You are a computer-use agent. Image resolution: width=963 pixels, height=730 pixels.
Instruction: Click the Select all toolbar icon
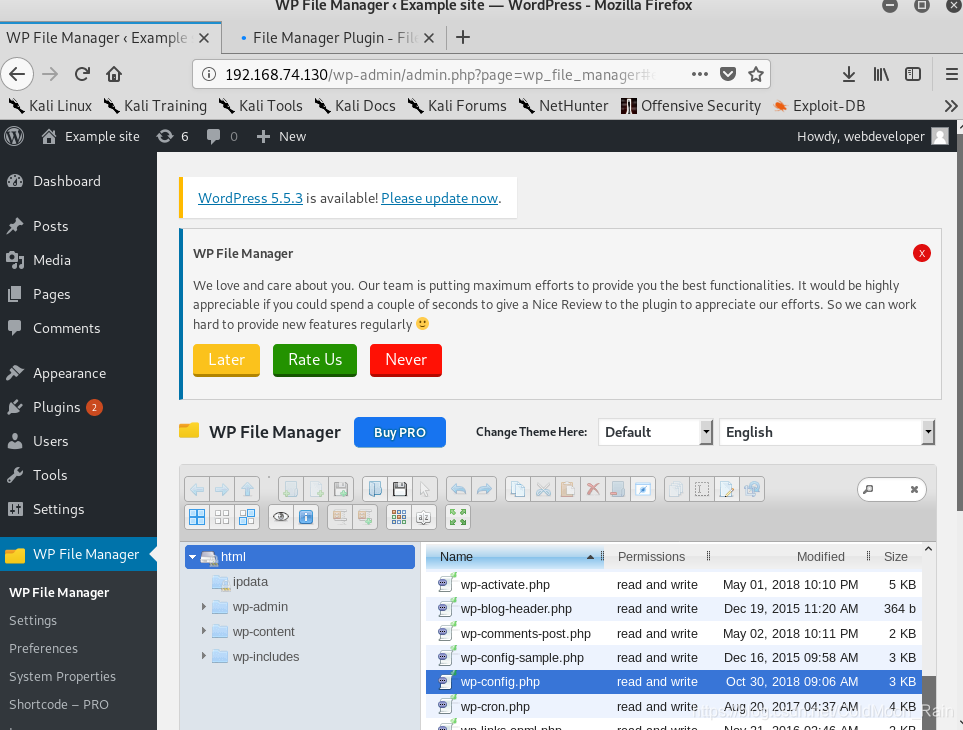[197, 517]
